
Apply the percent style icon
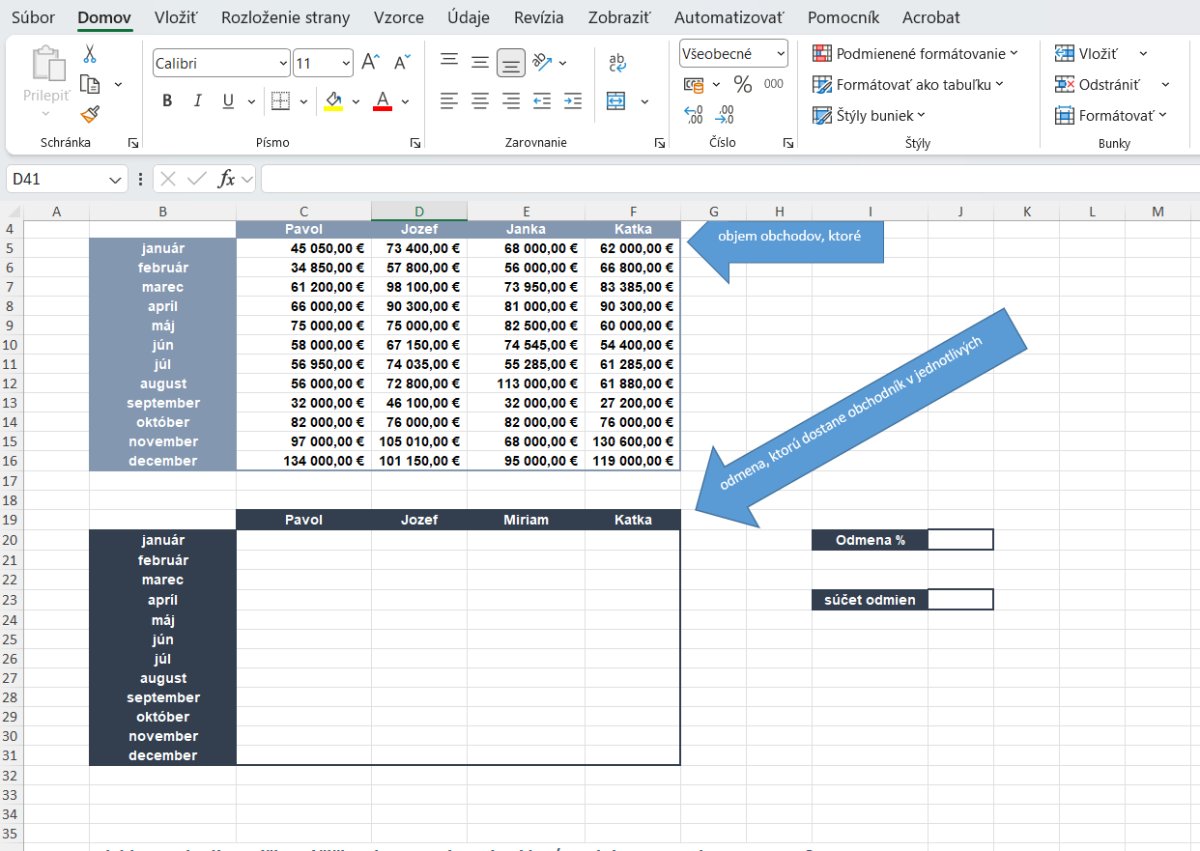click(x=743, y=84)
